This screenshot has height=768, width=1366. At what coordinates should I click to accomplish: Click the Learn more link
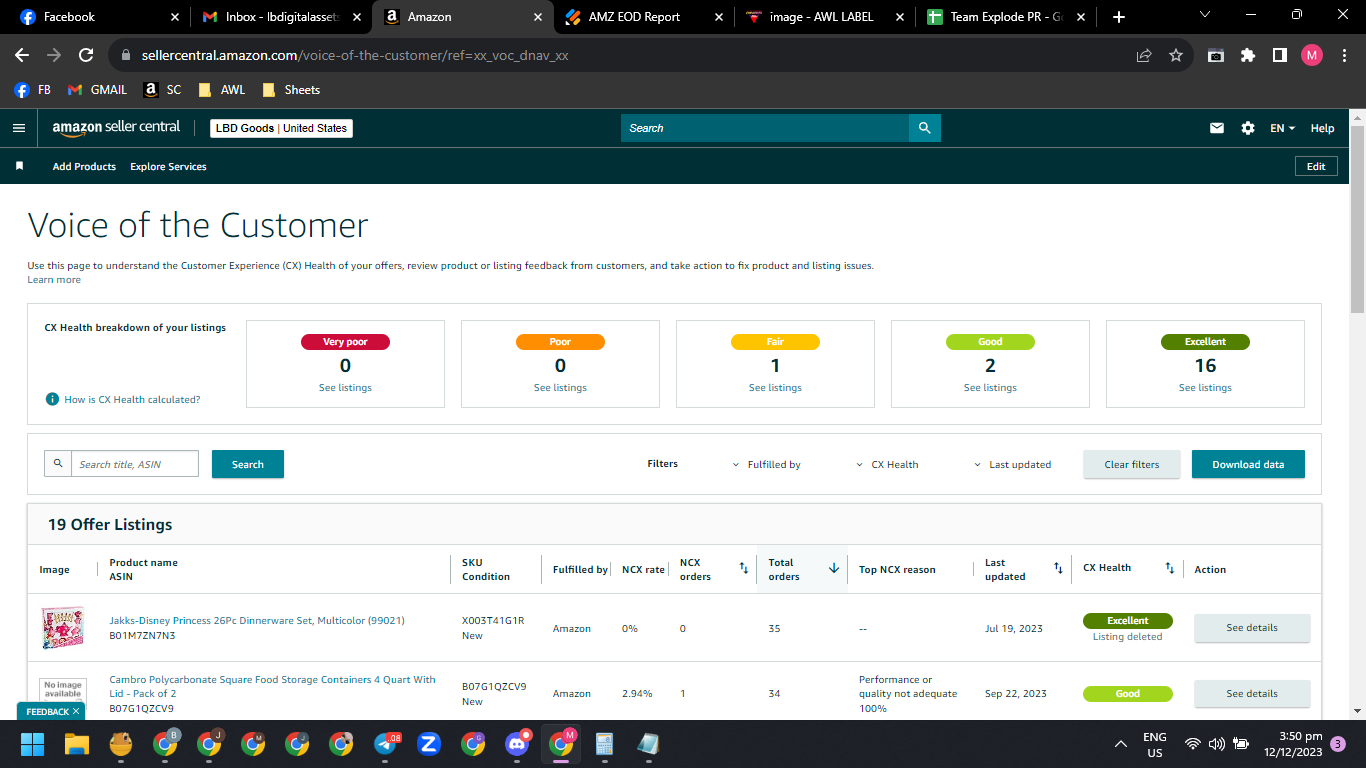point(54,280)
